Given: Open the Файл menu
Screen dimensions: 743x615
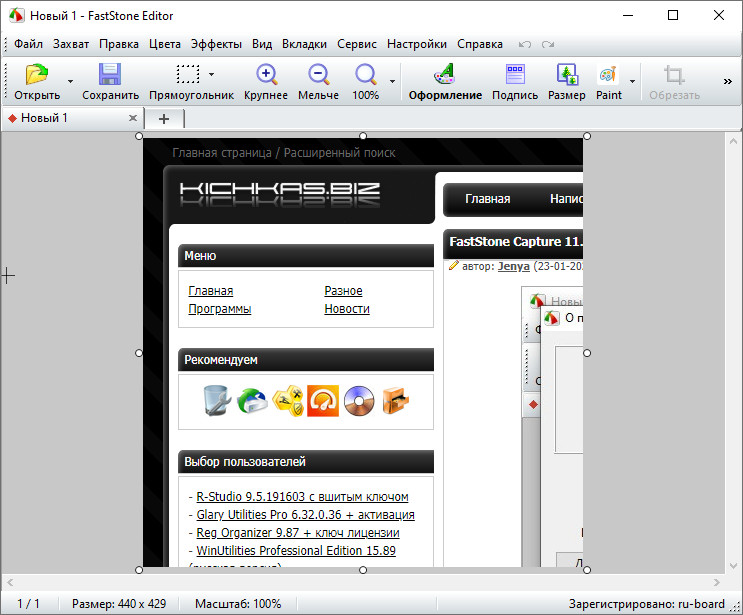Looking at the screenshot, I should [28, 44].
